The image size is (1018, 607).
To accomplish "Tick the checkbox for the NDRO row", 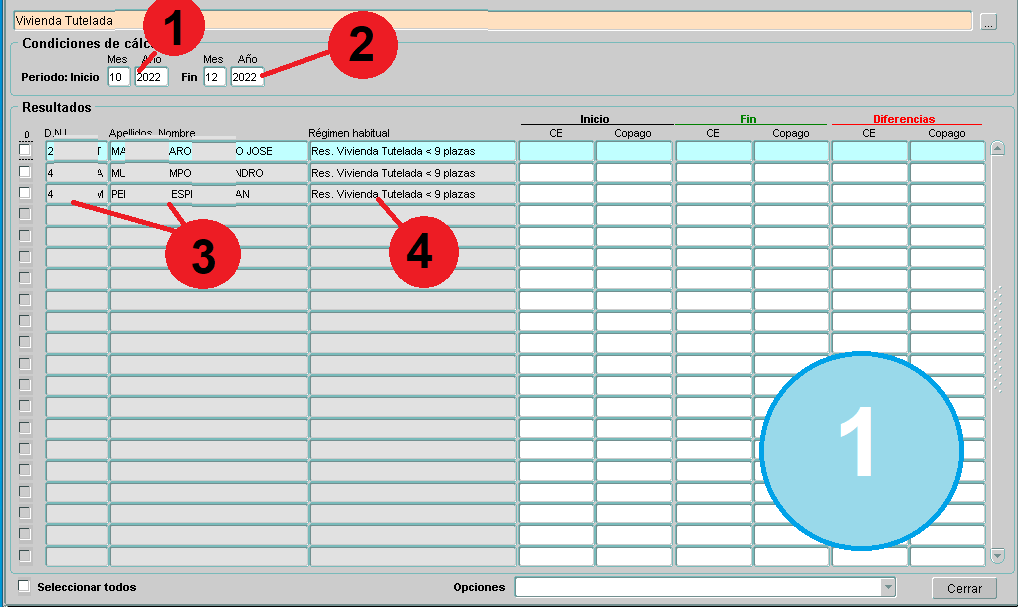I will point(26,172).
